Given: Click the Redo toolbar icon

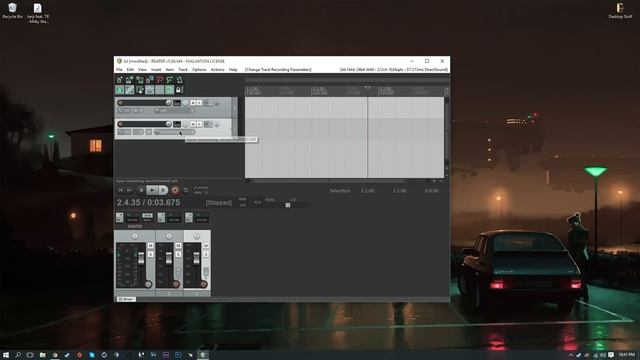Looking at the screenshot, I should (x=169, y=80).
